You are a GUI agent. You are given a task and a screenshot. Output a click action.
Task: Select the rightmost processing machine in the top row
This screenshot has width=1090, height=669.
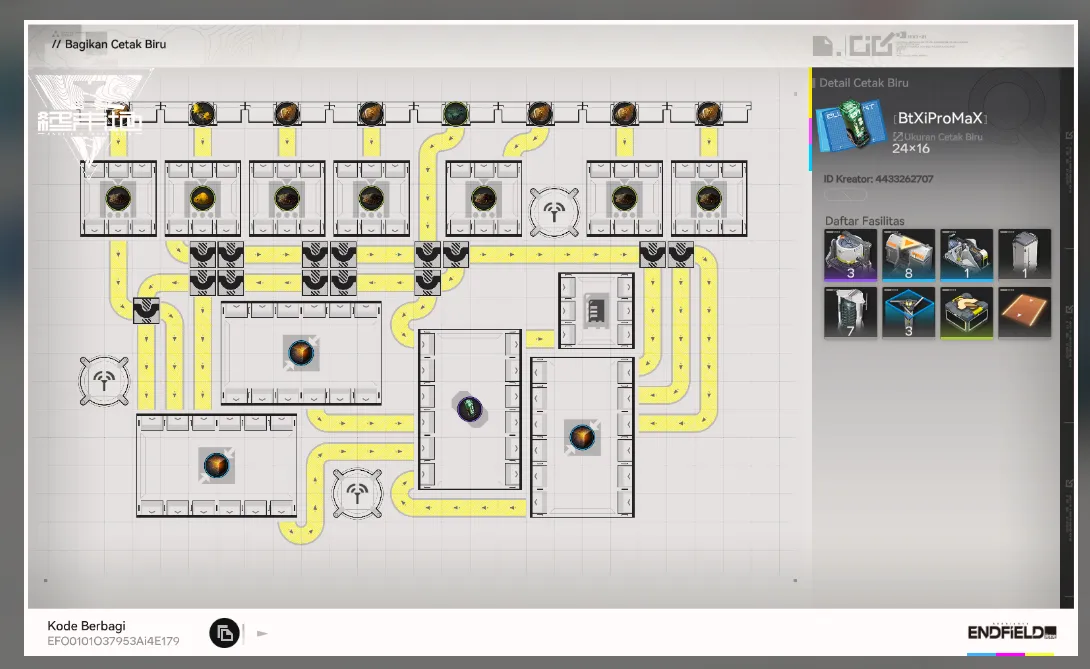tap(708, 198)
